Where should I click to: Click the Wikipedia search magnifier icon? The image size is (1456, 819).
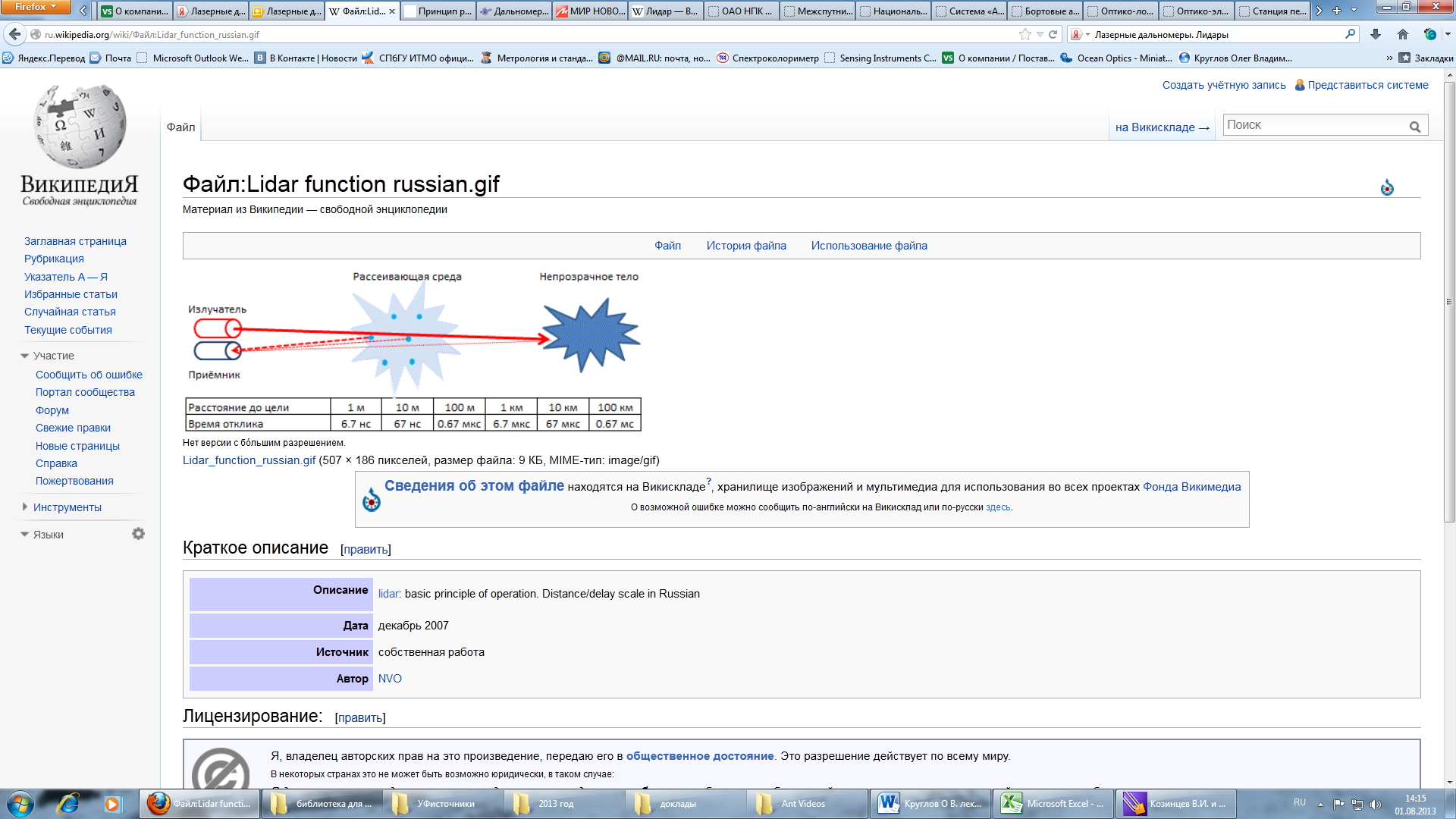(x=1415, y=127)
